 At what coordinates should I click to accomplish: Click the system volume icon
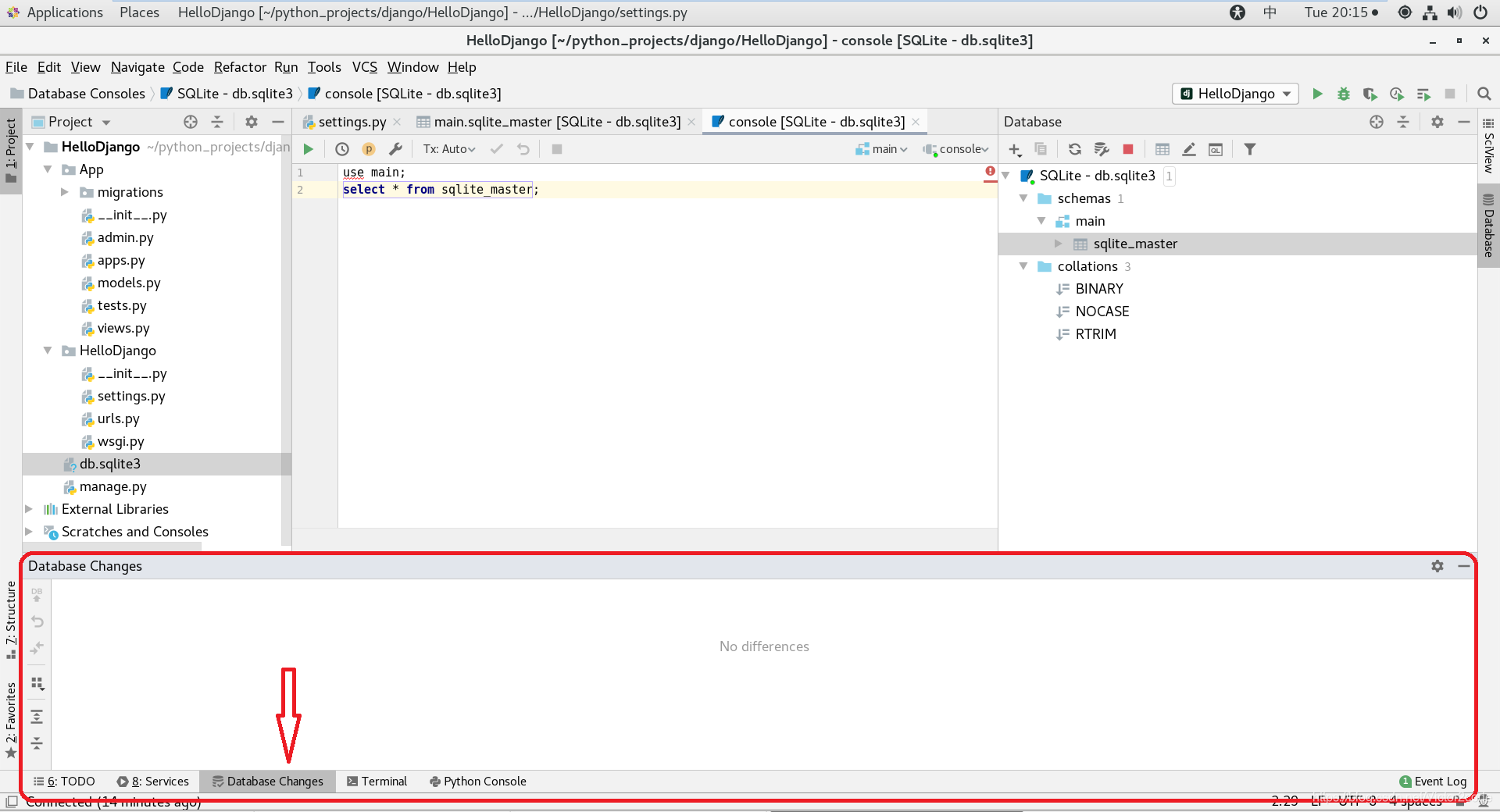click(x=1455, y=12)
